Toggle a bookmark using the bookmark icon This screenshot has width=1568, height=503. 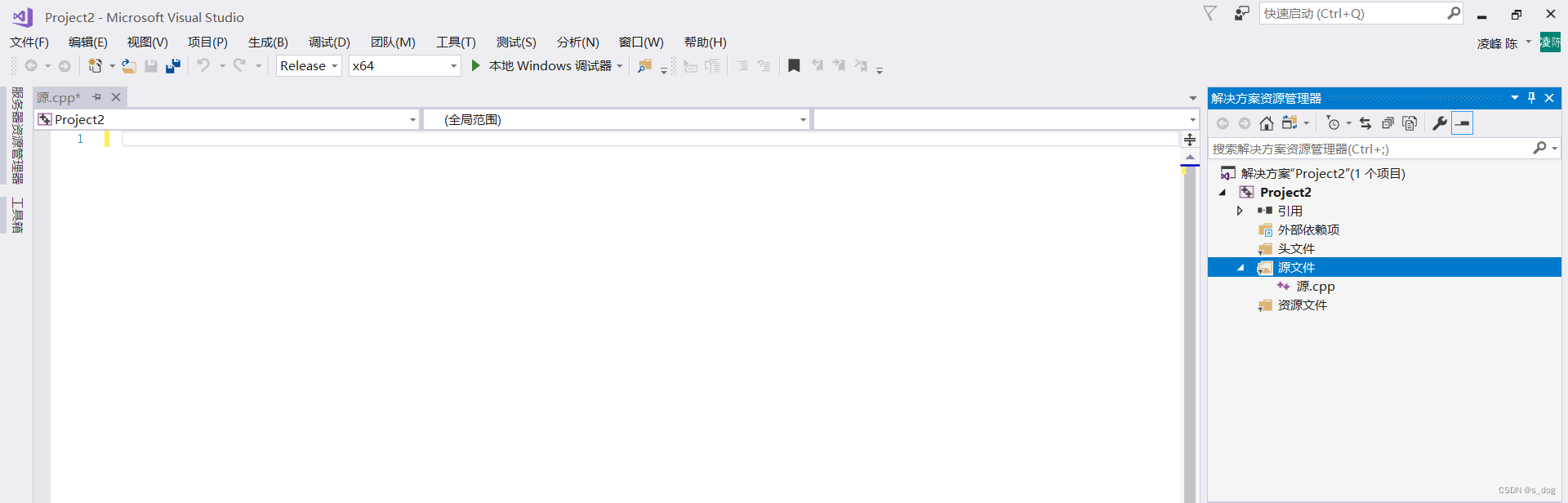click(x=794, y=65)
